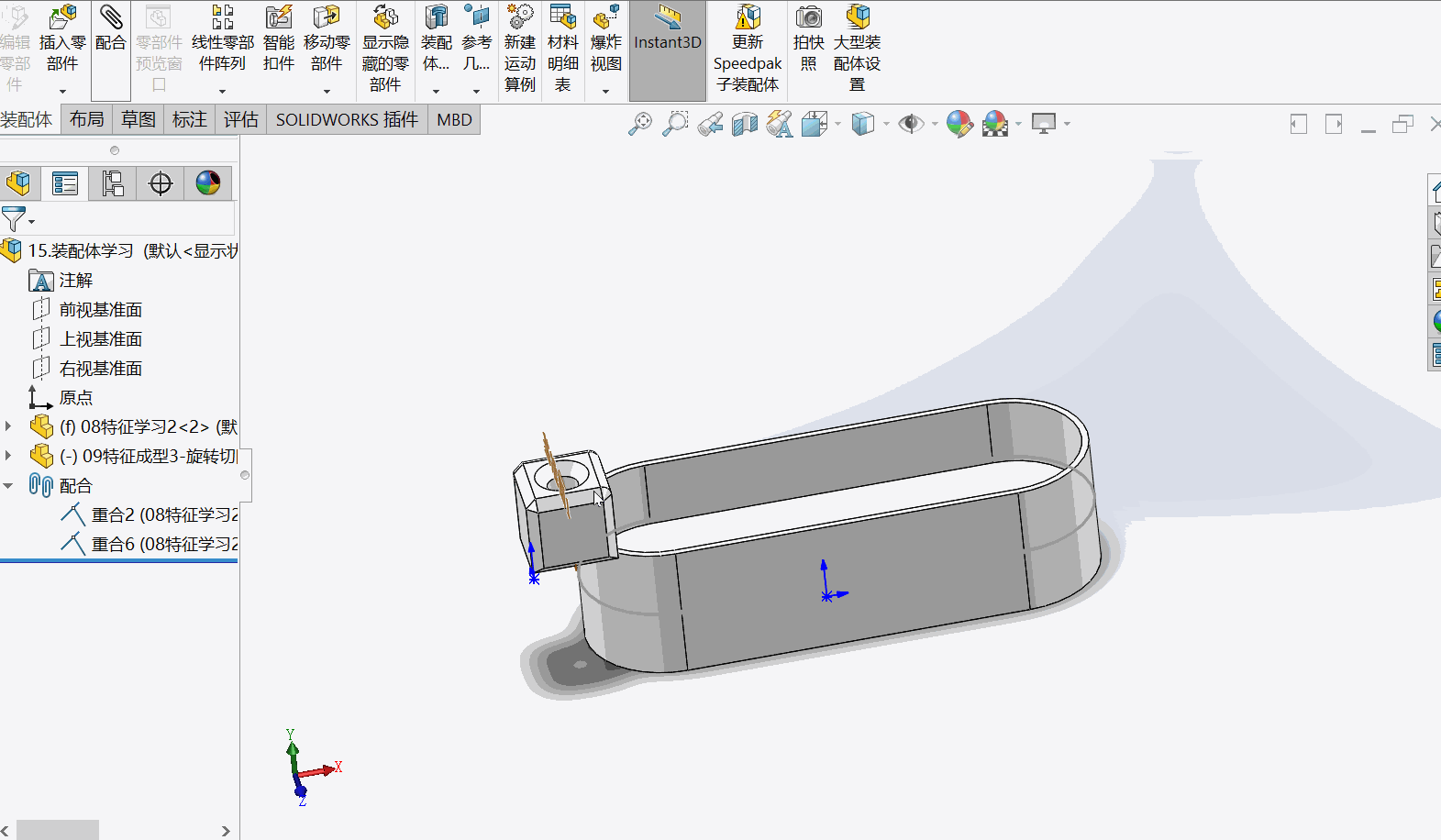Open the DisplayManager color sphere tab

click(x=208, y=183)
